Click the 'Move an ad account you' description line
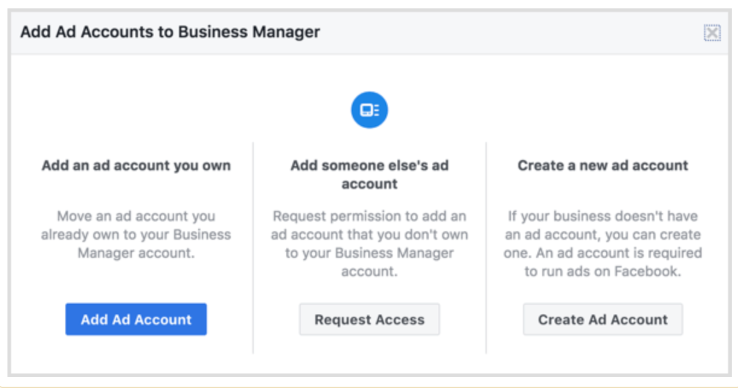Screen dimensions: 738x392 pos(136,216)
